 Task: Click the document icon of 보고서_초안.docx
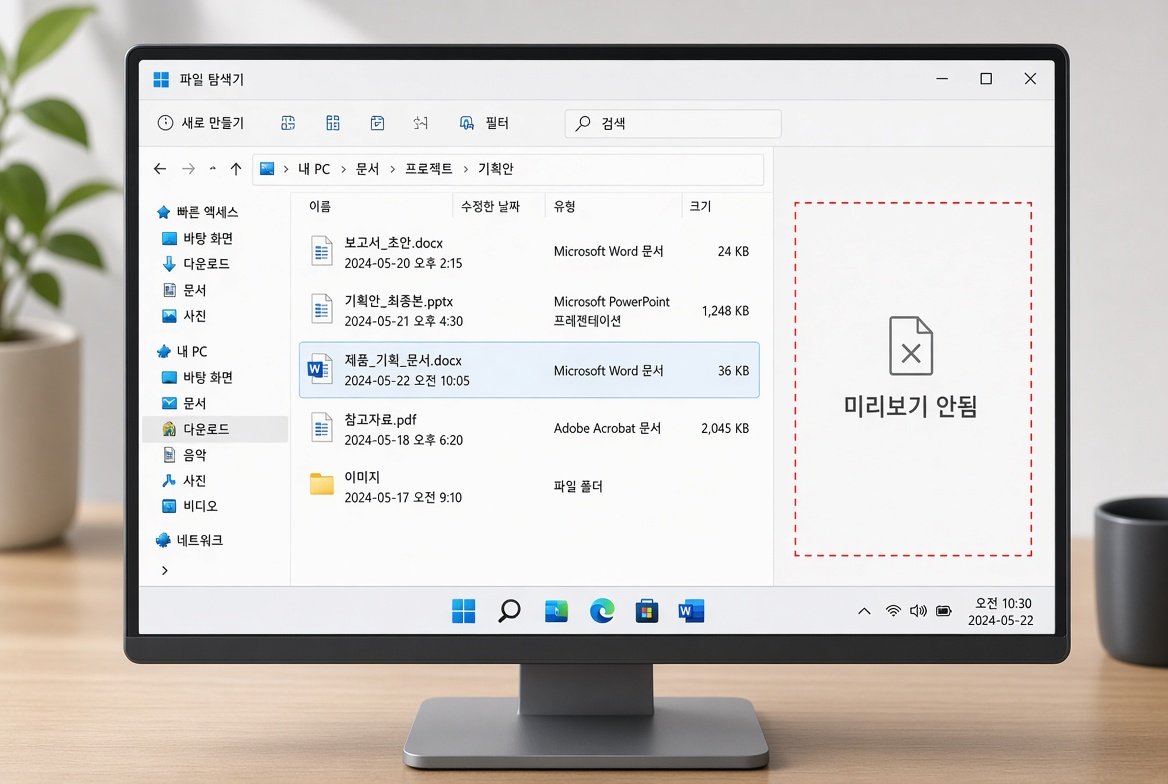[321, 251]
